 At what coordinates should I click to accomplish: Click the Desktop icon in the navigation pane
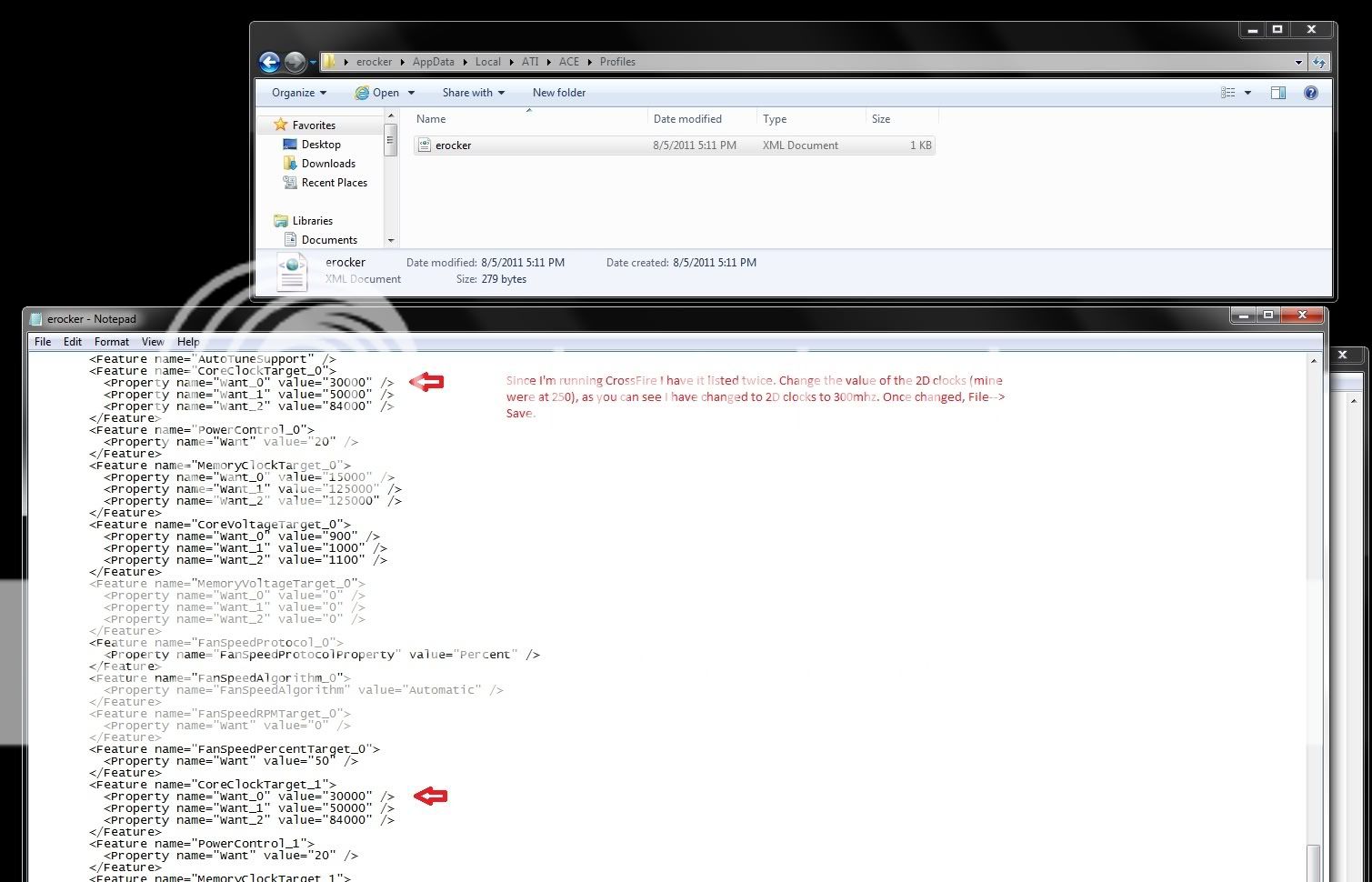click(290, 145)
